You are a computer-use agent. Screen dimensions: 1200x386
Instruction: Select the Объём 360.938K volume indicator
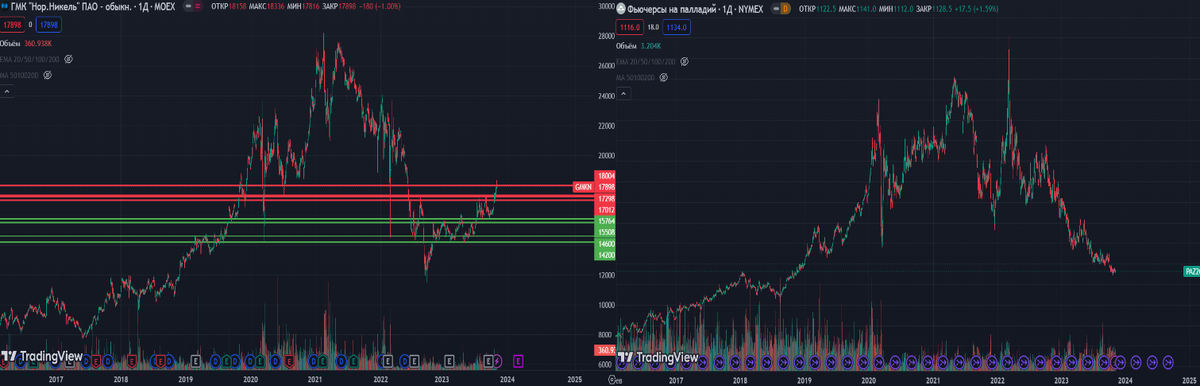point(26,43)
